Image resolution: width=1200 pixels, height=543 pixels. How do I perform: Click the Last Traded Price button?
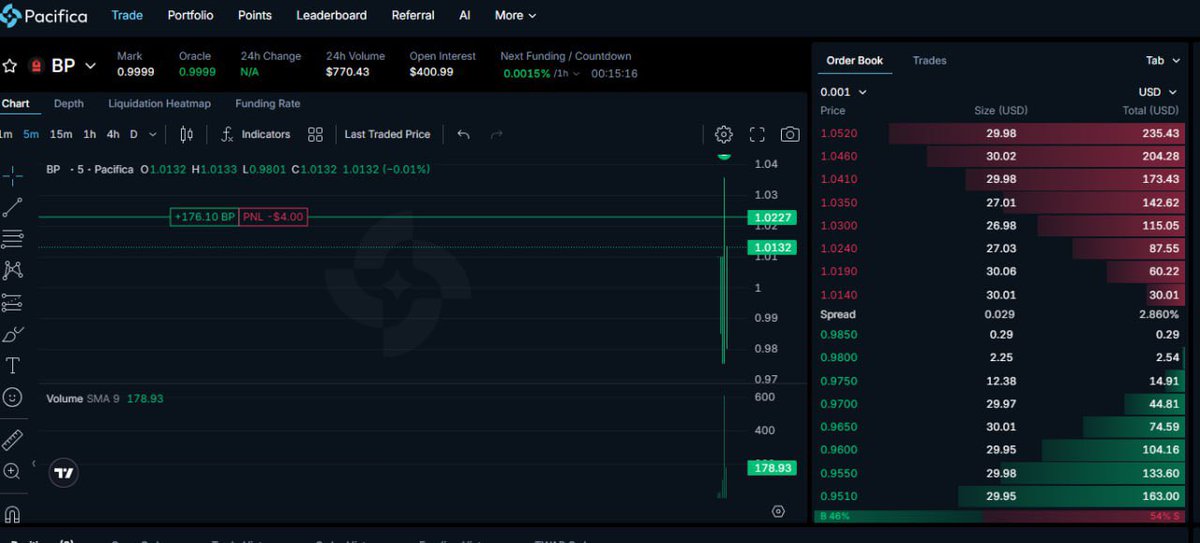[x=387, y=134]
